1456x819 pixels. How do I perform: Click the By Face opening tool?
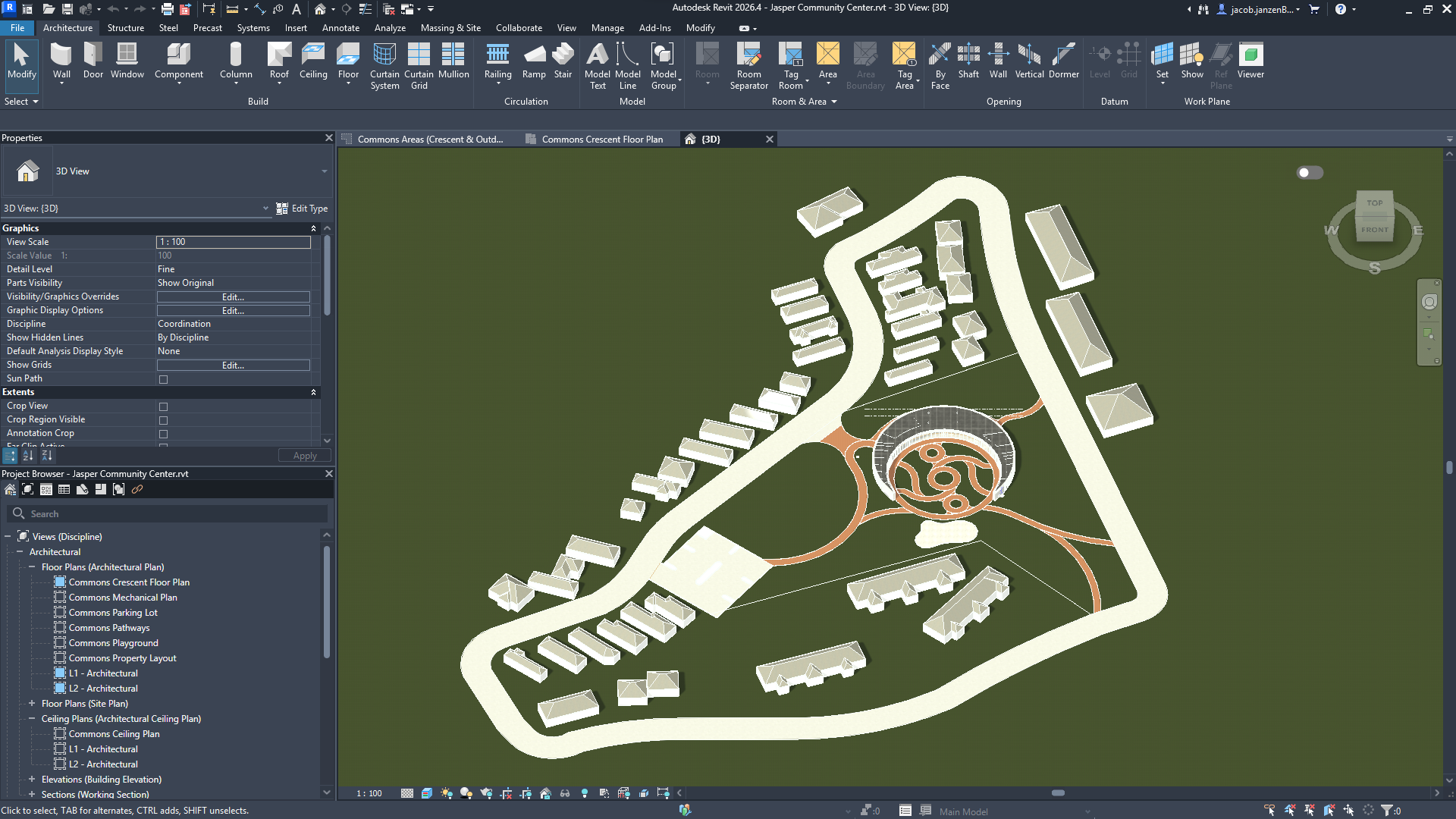940,66
